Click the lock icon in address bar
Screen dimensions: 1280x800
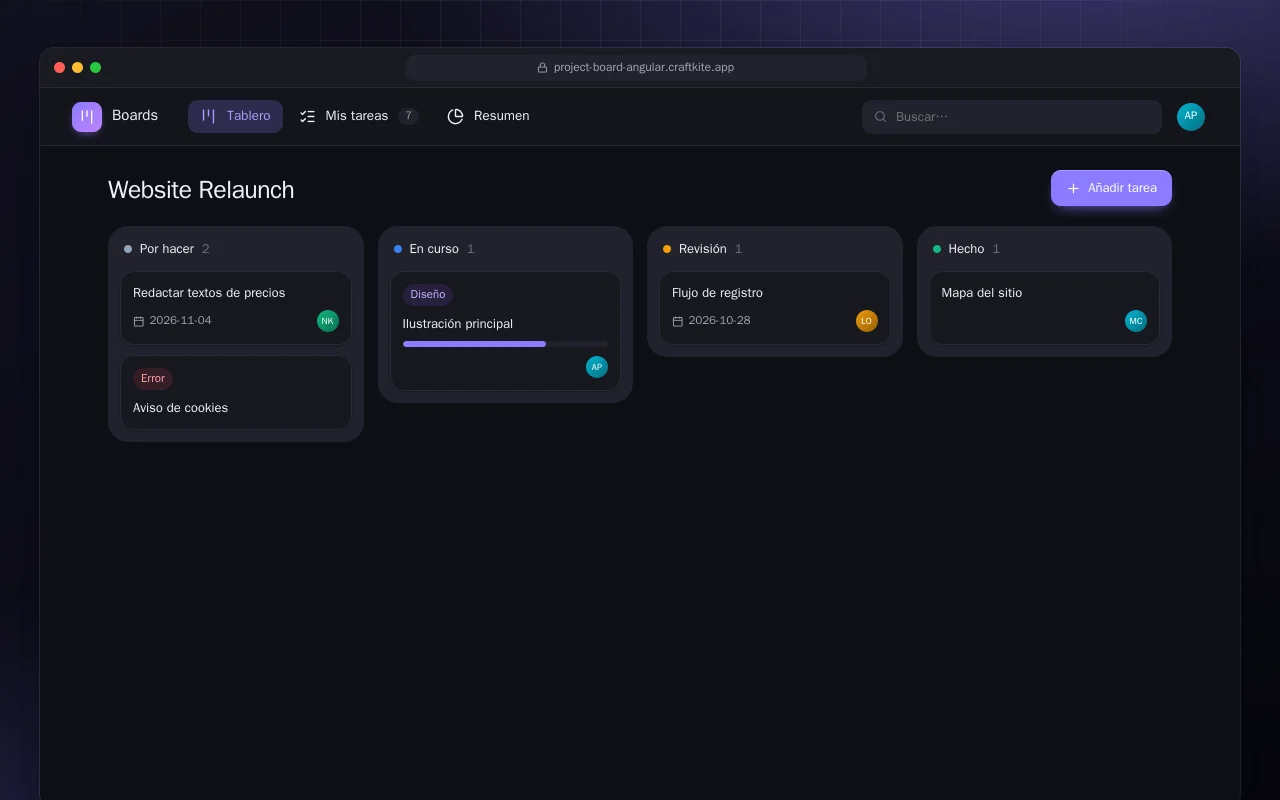click(x=543, y=68)
